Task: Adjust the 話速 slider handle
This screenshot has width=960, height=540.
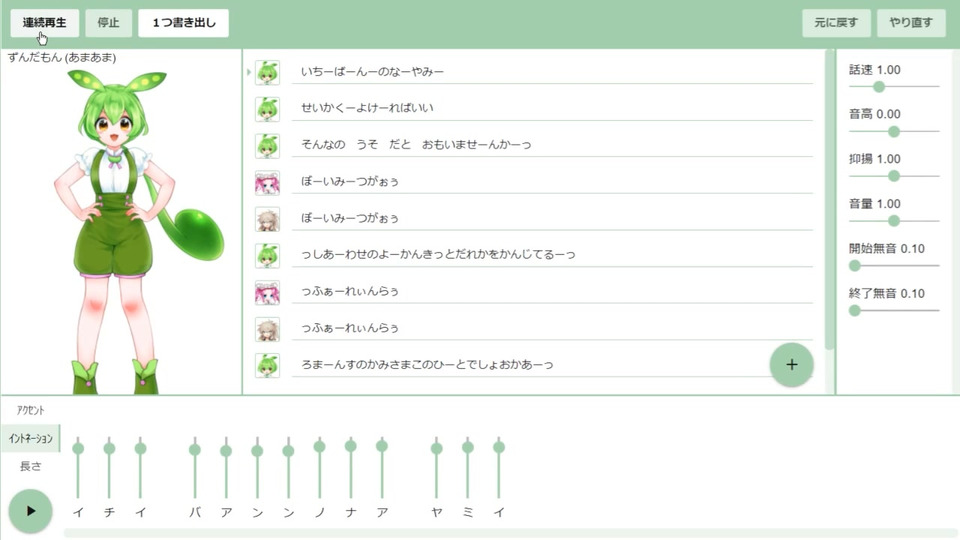Action: [x=879, y=87]
